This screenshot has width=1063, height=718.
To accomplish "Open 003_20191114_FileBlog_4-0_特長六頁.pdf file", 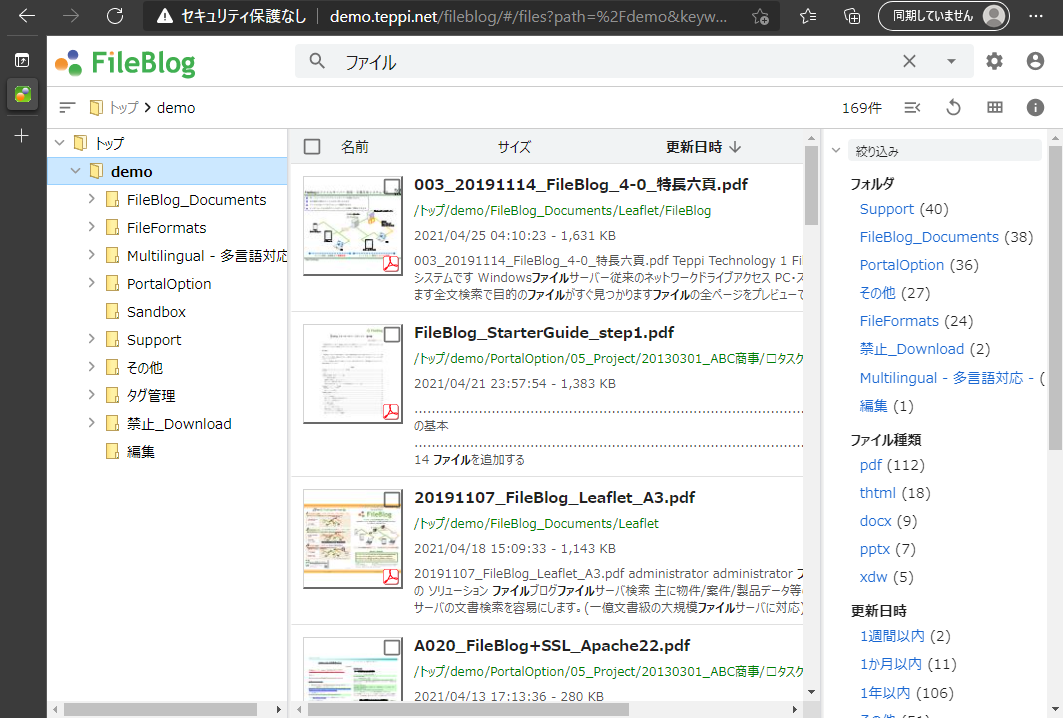I will pyautogui.click(x=581, y=184).
